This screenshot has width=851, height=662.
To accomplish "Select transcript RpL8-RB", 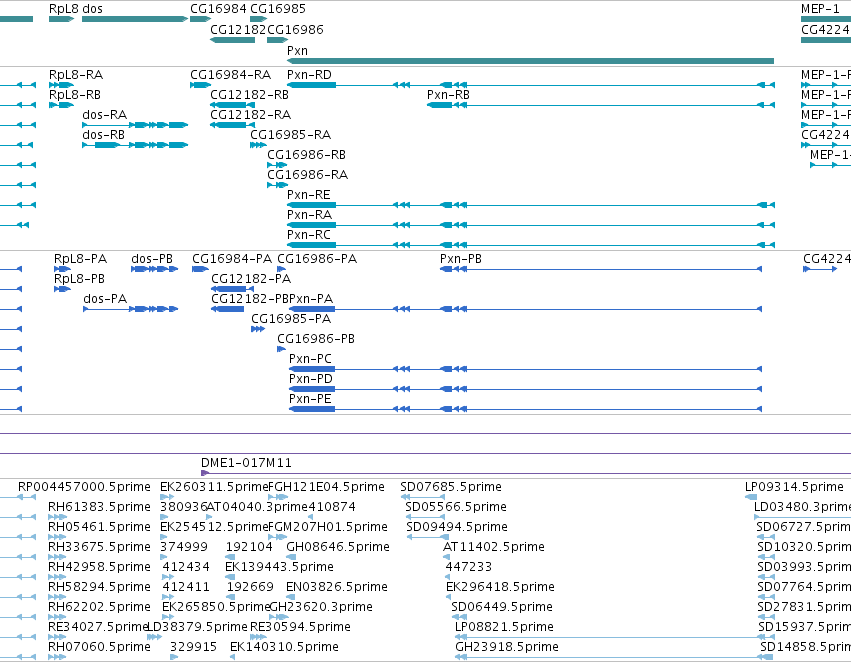I will tap(61, 105).
